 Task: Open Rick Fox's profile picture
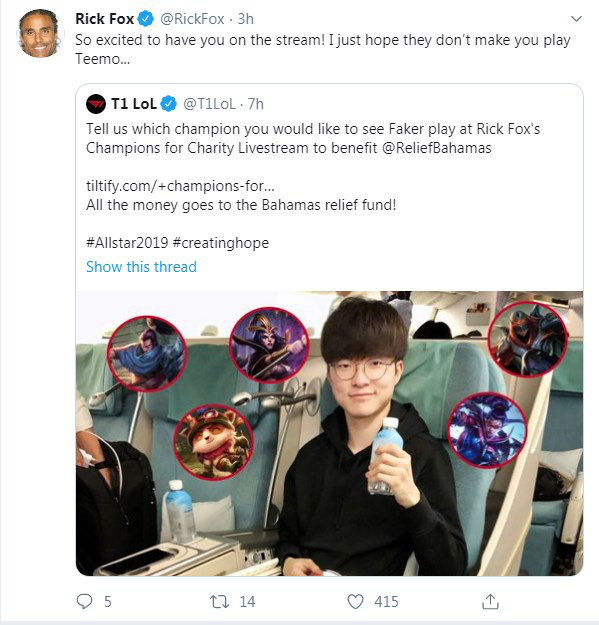(x=40, y=33)
